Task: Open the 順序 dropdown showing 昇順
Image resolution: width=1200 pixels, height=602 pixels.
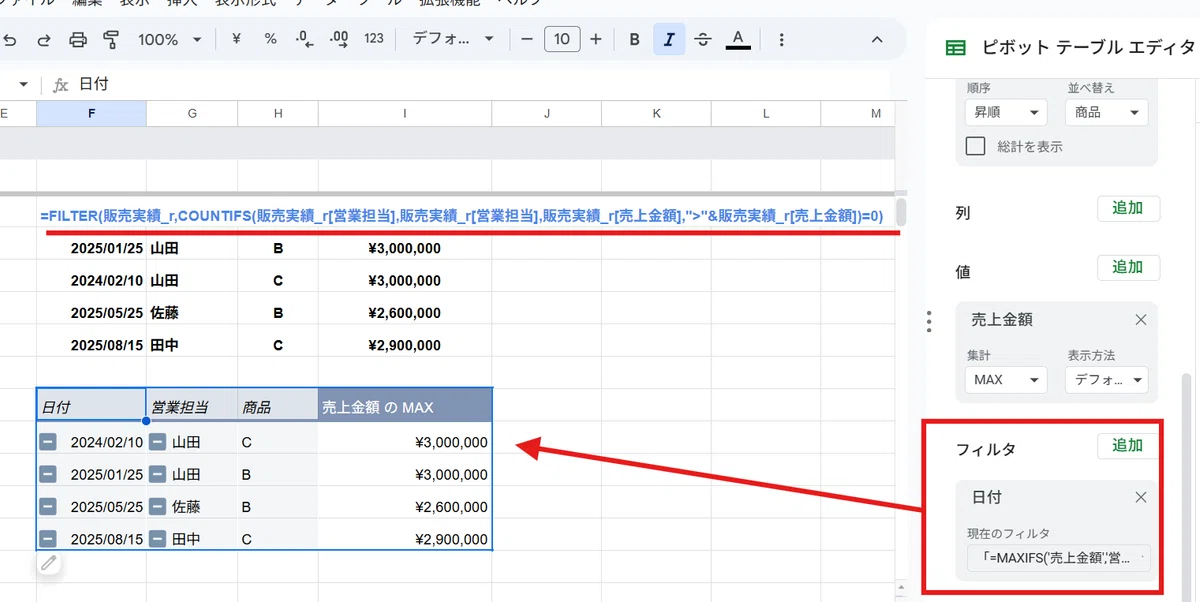Action: (1005, 113)
